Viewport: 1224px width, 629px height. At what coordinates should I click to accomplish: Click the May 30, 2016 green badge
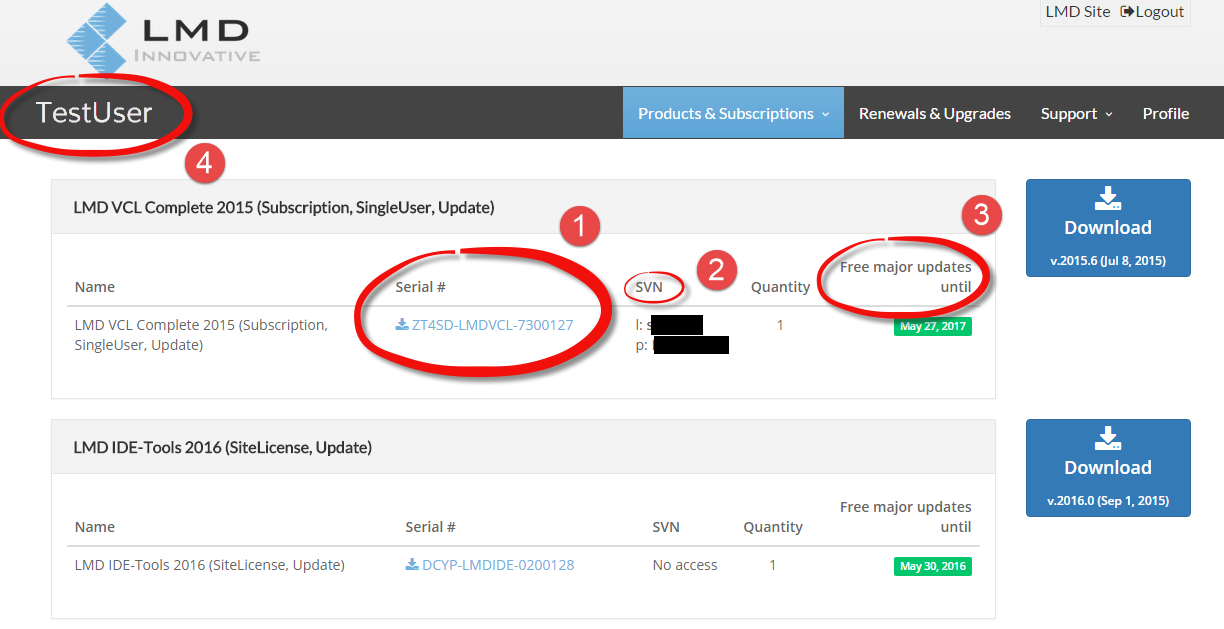(x=932, y=566)
